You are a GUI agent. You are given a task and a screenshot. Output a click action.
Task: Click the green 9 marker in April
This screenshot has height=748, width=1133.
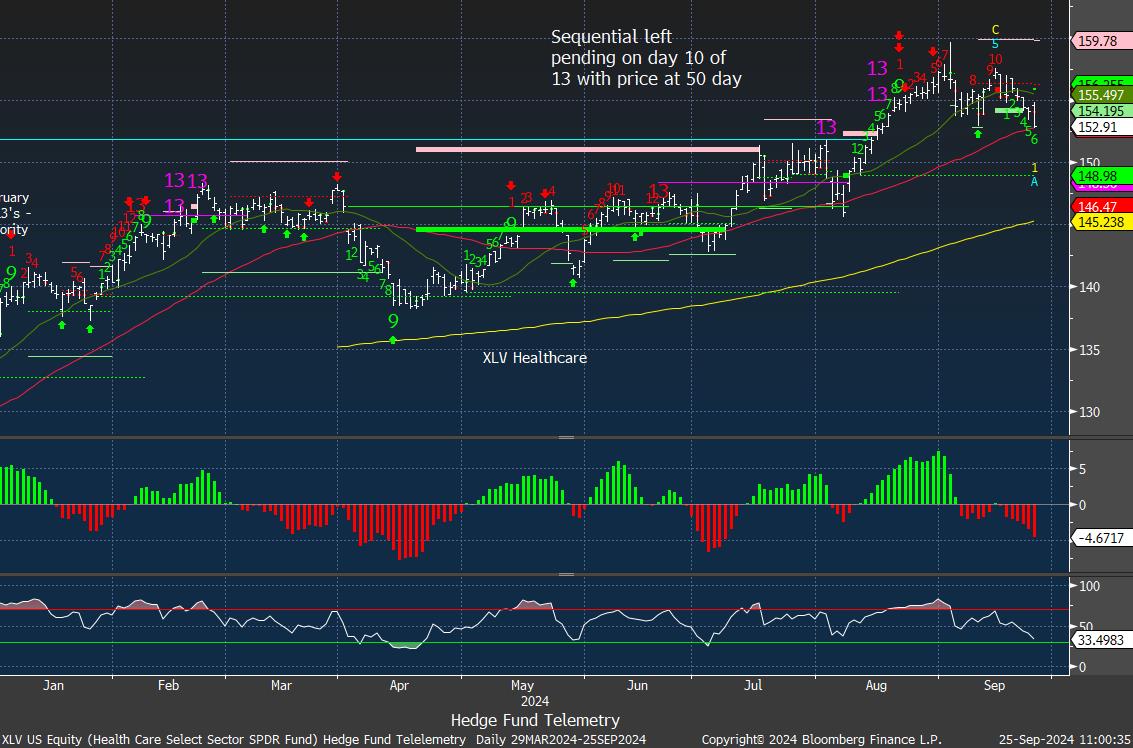[393, 321]
